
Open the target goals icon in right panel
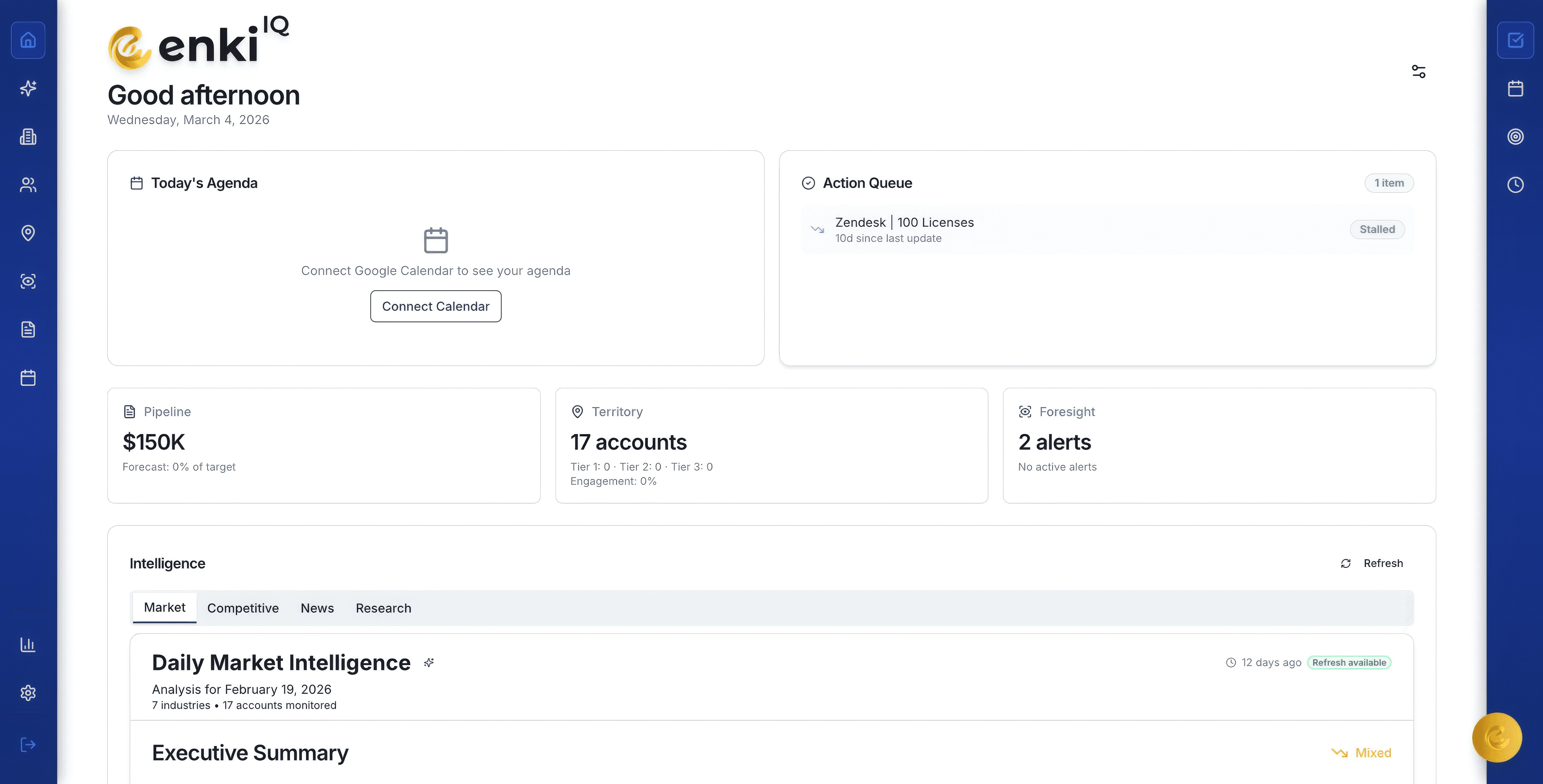tap(1515, 137)
